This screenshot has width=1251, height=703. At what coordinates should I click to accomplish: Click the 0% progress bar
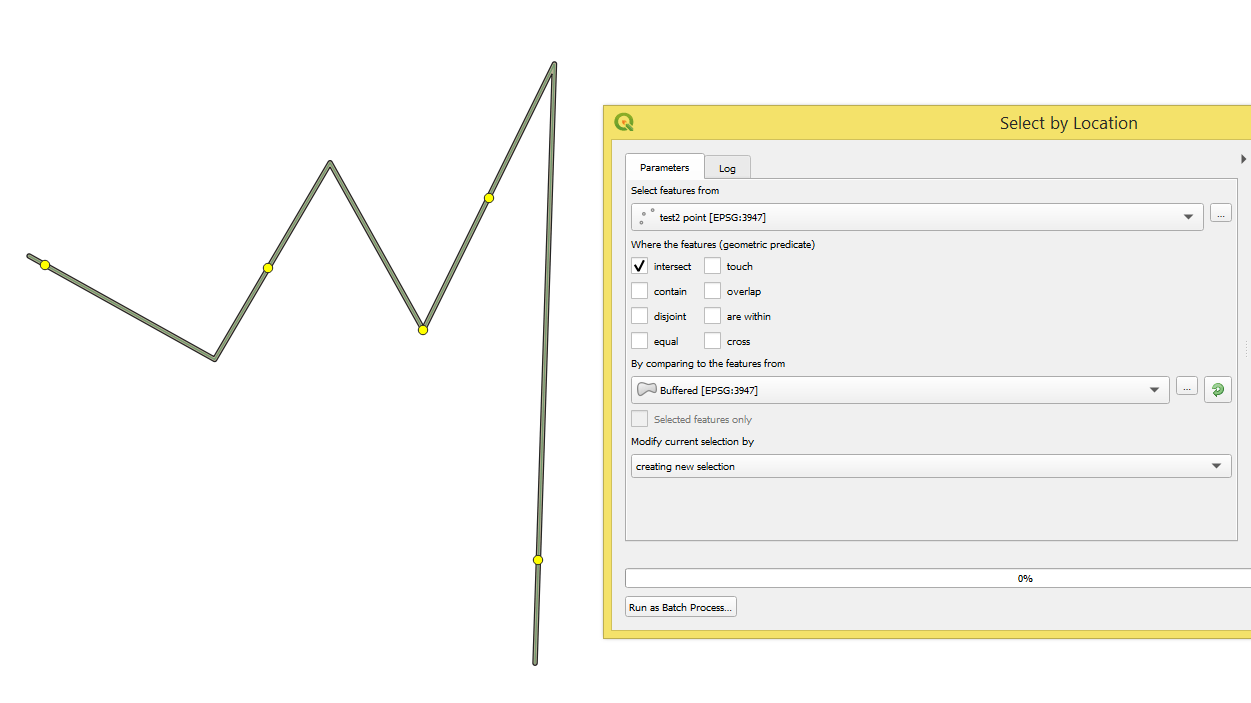pyautogui.click(x=1024, y=577)
